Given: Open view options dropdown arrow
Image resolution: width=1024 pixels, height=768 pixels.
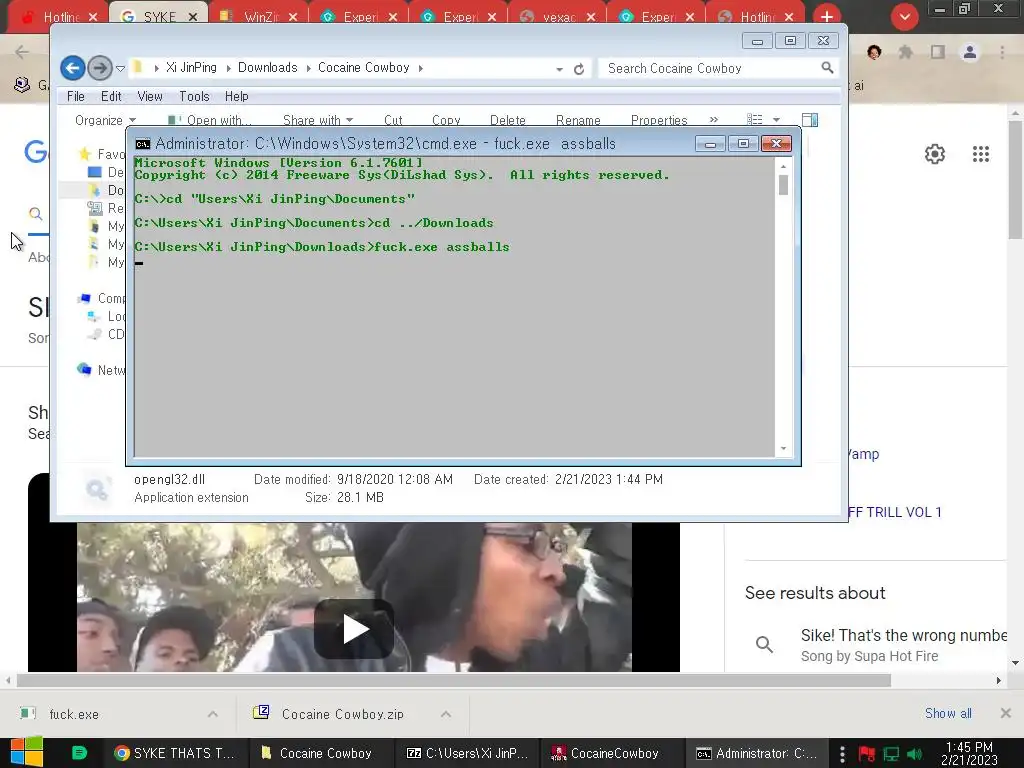Looking at the screenshot, I should pyautogui.click(x=776, y=120).
